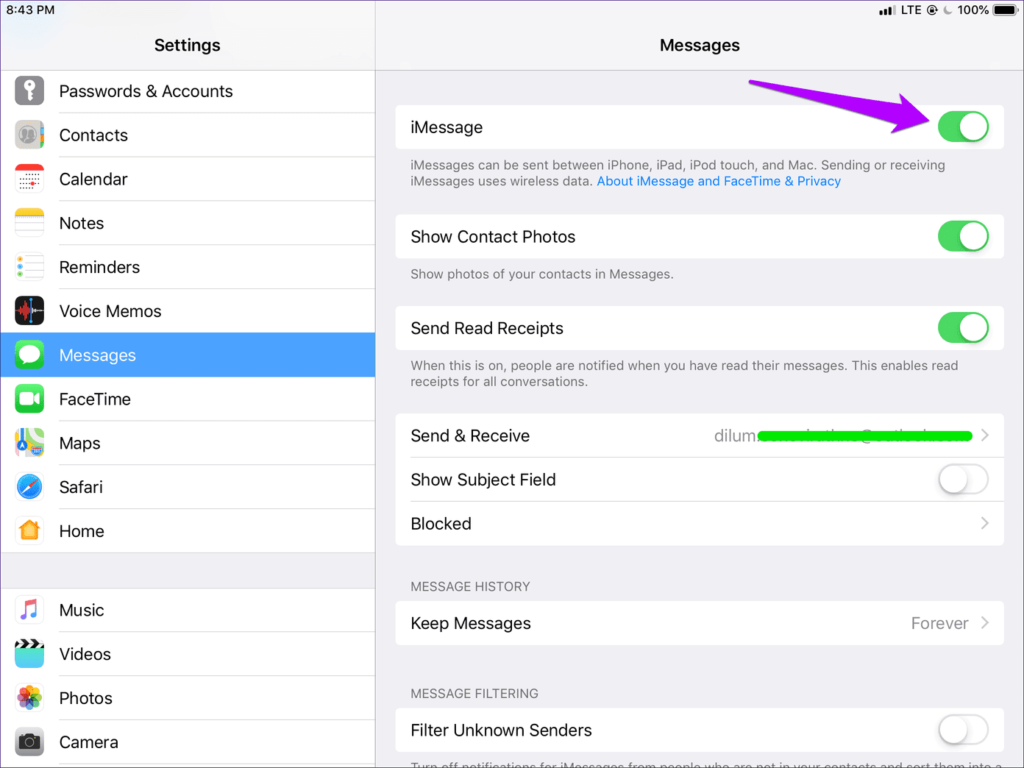
Task: Select the Voice Memos icon
Action: (x=29, y=311)
